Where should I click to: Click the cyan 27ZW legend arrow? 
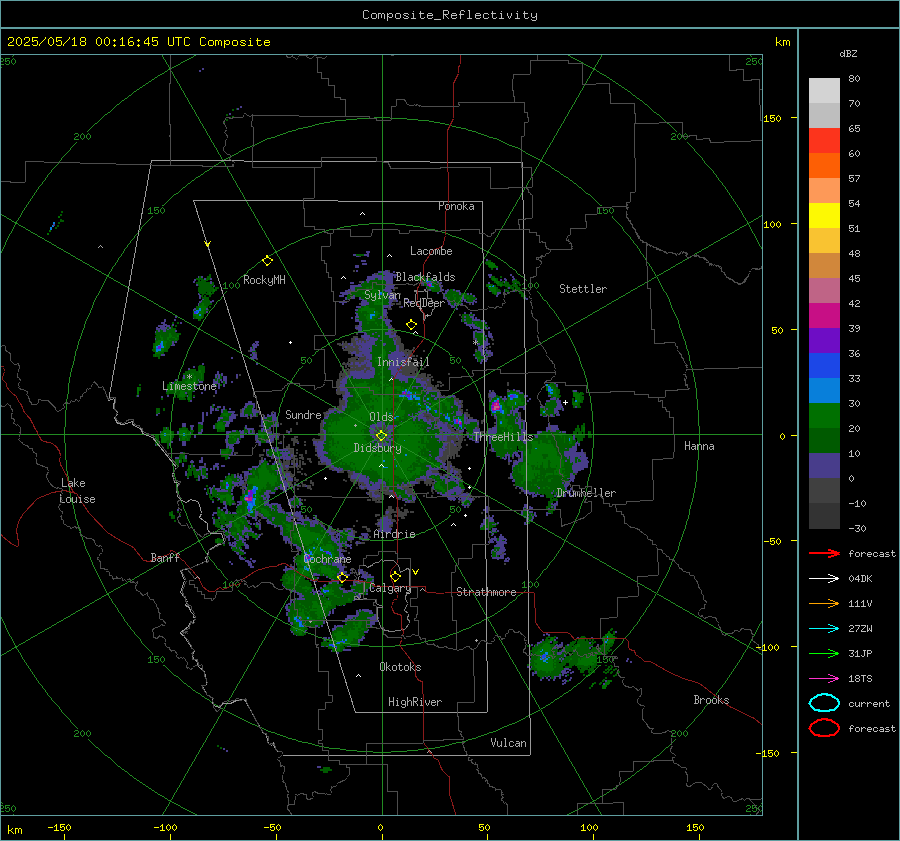[824, 629]
